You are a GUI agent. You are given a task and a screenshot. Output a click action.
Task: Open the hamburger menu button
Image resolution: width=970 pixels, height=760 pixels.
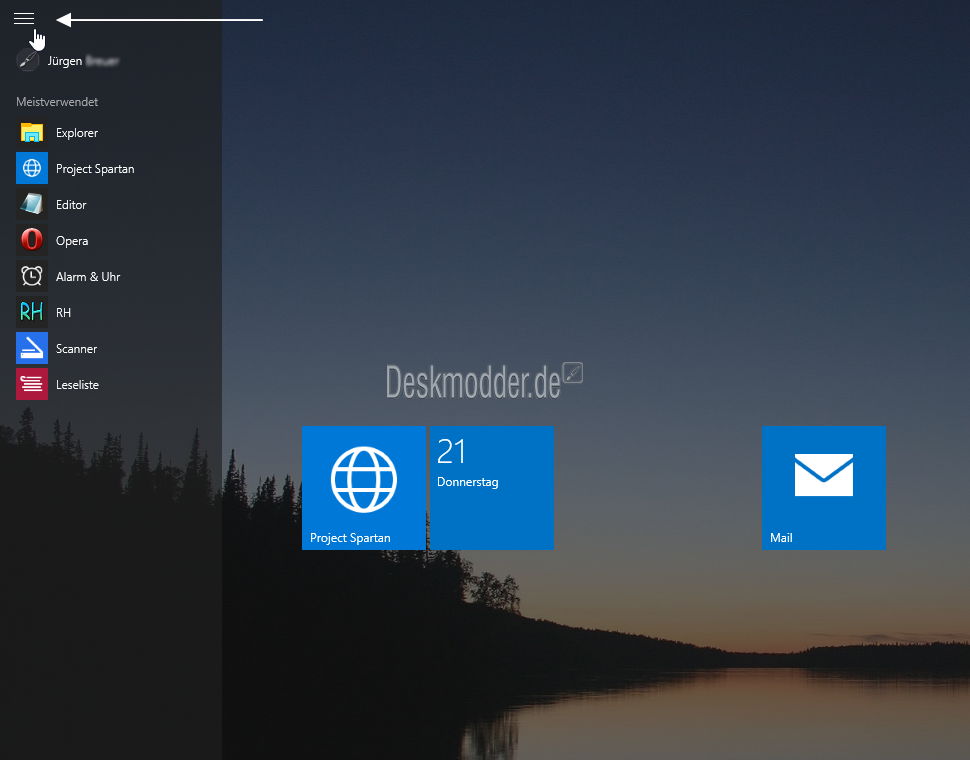(x=24, y=19)
